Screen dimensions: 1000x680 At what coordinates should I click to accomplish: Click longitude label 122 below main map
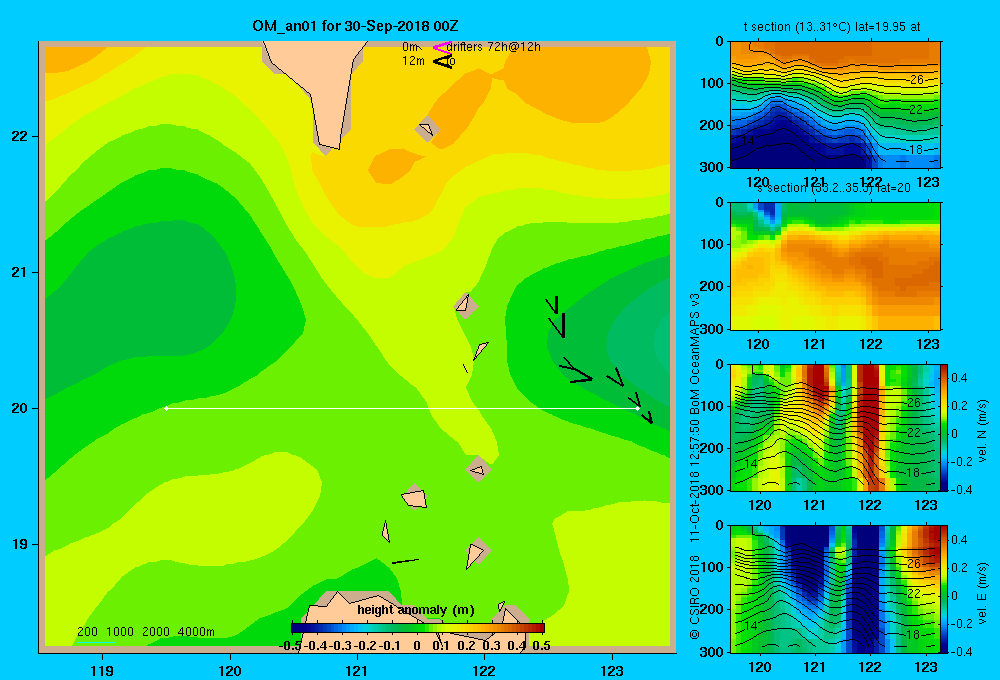point(484,670)
